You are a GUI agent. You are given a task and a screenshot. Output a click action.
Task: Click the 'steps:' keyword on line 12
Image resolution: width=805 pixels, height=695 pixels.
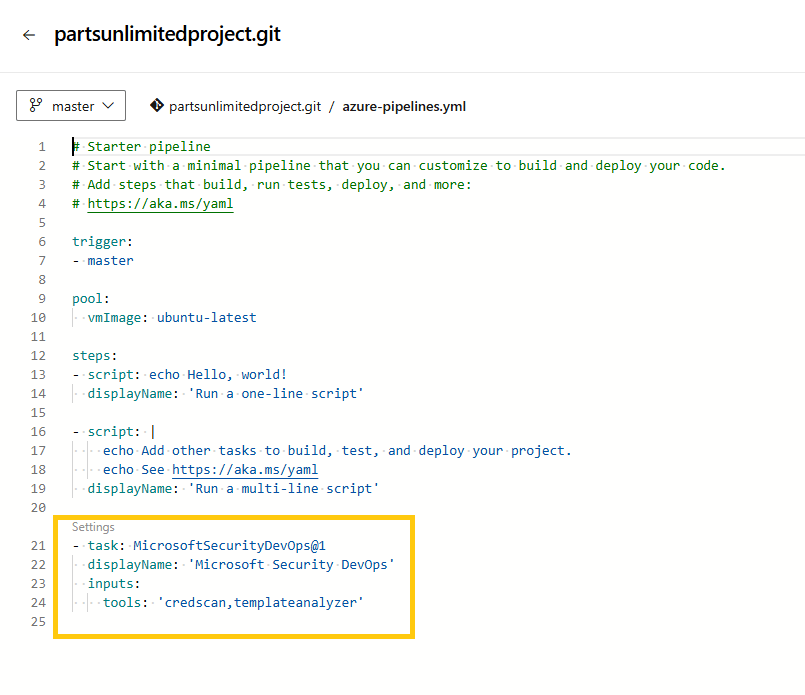pos(95,356)
